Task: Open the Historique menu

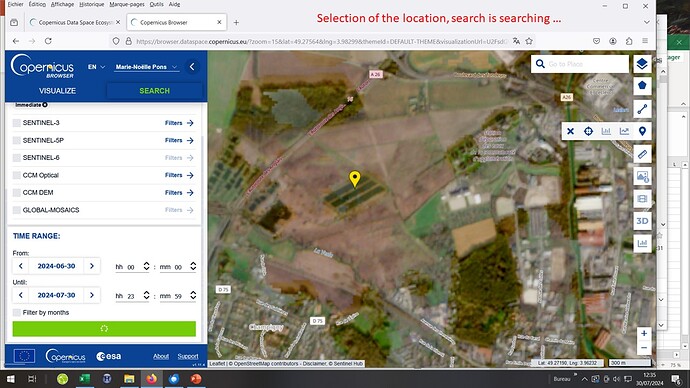Action: tap(92, 4)
